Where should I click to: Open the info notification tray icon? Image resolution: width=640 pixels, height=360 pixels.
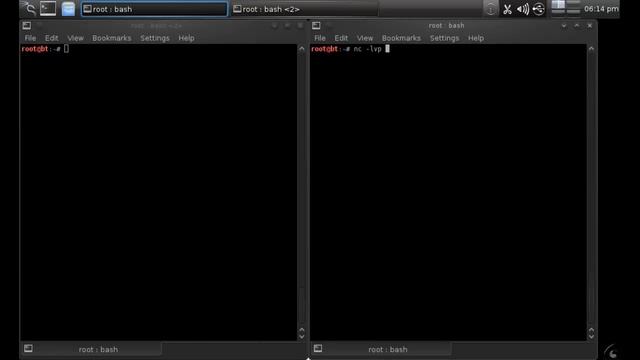pos(491,9)
